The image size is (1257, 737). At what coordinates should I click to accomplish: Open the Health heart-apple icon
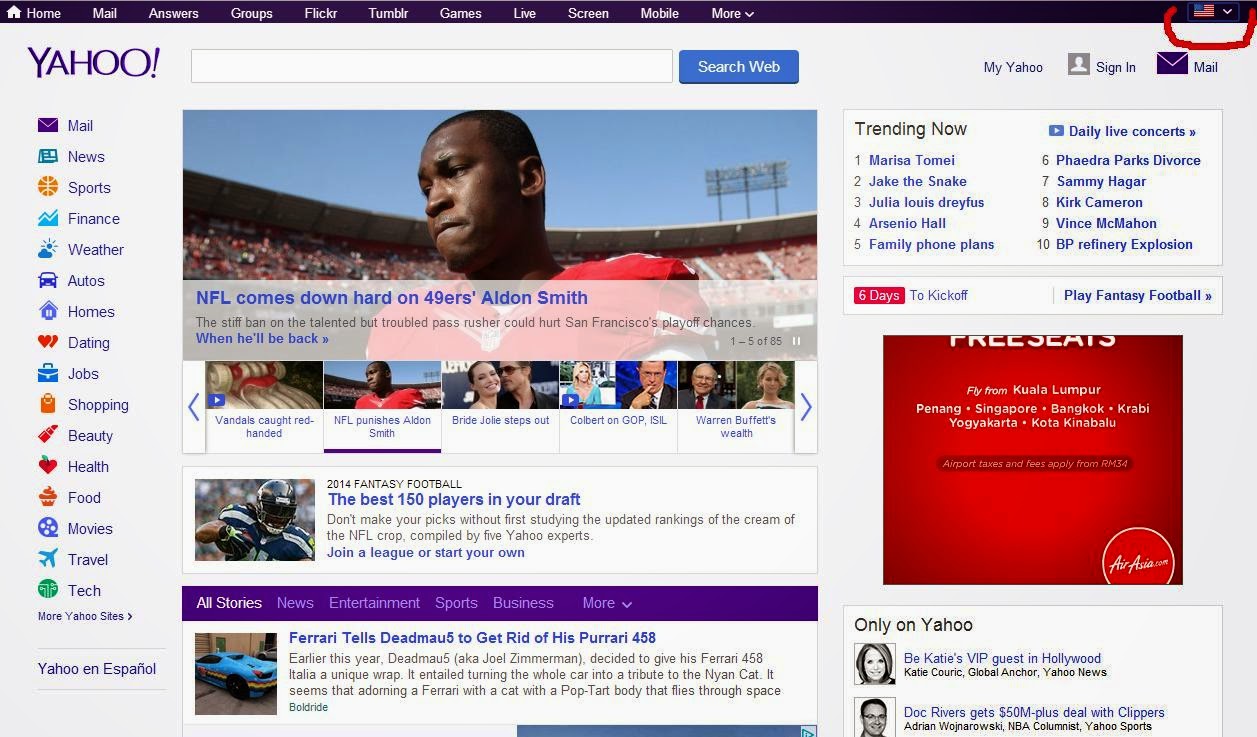pyautogui.click(x=48, y=465)
